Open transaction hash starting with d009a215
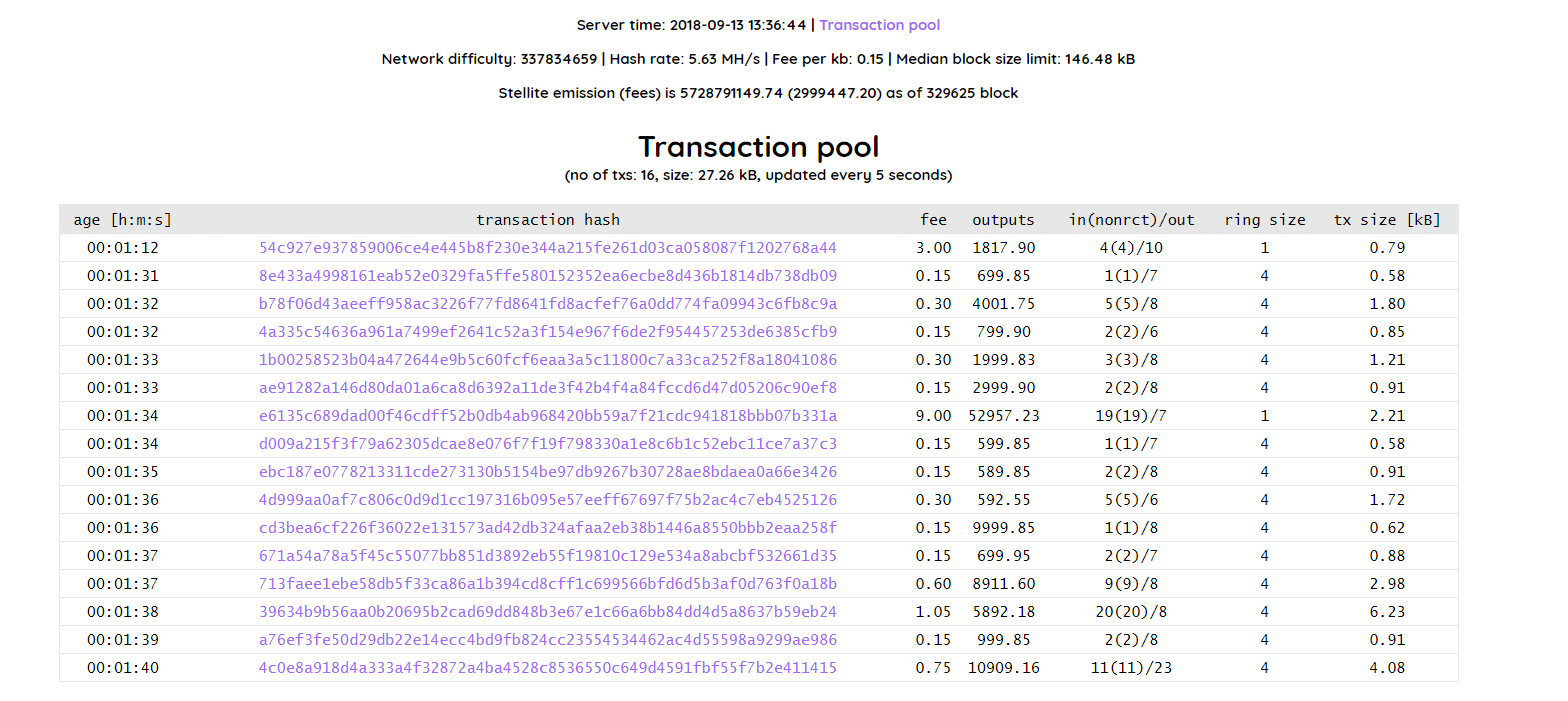The width and height of the screenshot is (1568, 701). tap(548, 444)
